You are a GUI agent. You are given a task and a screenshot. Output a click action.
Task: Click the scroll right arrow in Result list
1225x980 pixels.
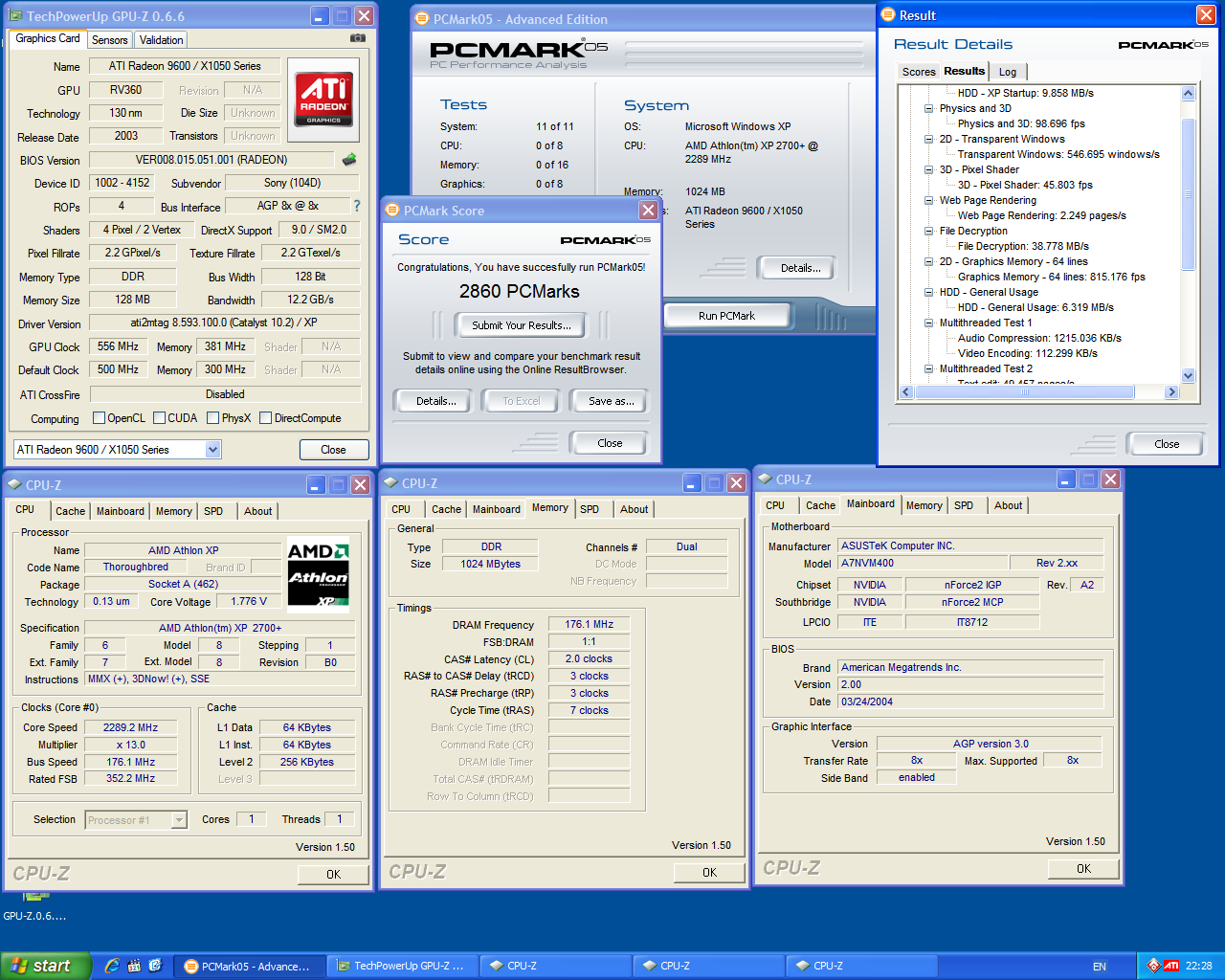tap(1171, 392)
